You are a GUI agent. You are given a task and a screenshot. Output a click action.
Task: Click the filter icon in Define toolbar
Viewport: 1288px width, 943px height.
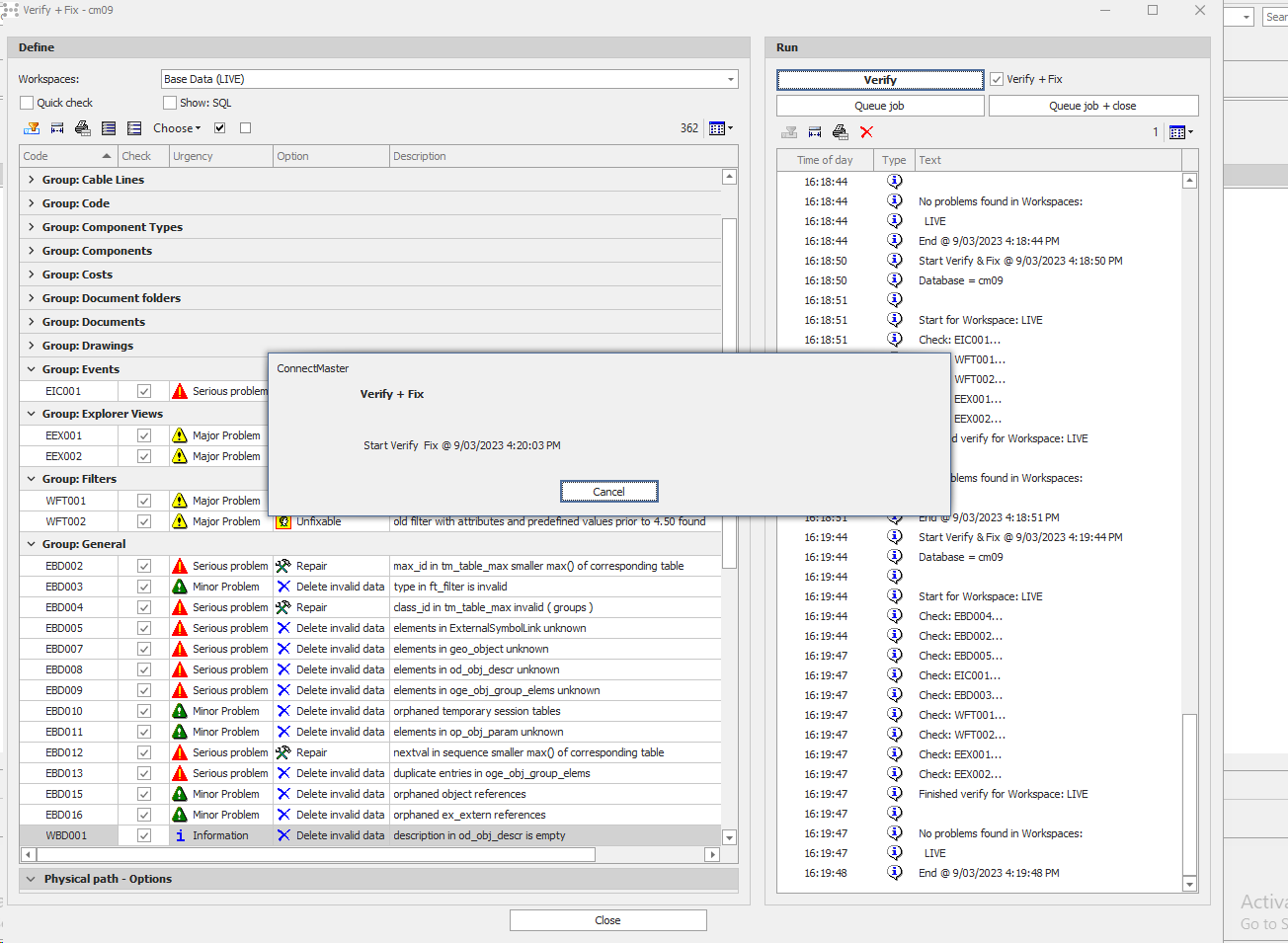tap(32, 128)
